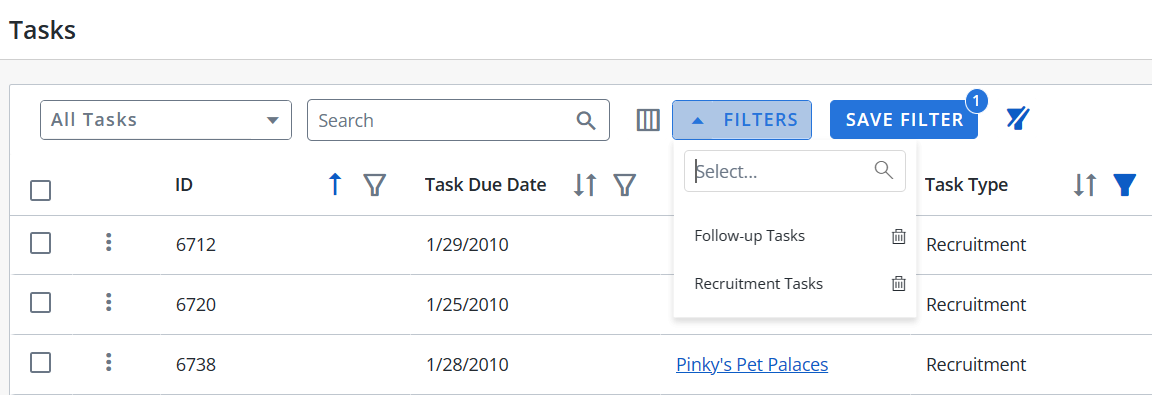Open the active Task Type filter funnel

click(1124, 185)
